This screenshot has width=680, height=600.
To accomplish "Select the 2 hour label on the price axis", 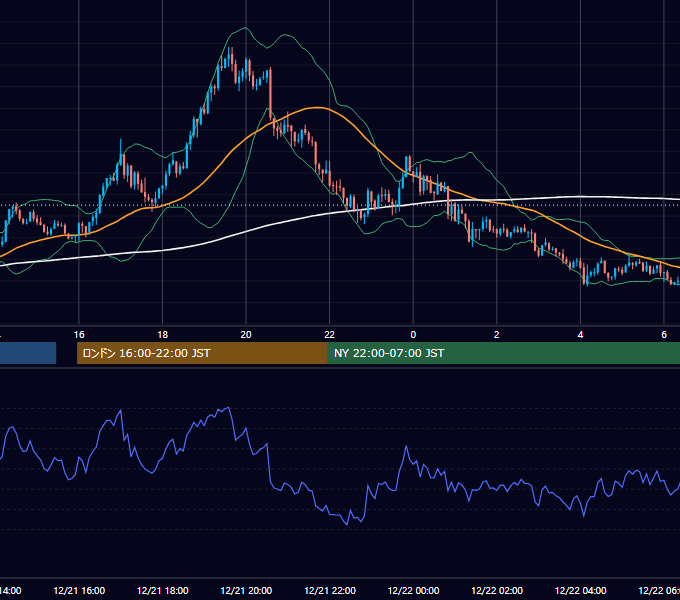I will coord(497,335).
